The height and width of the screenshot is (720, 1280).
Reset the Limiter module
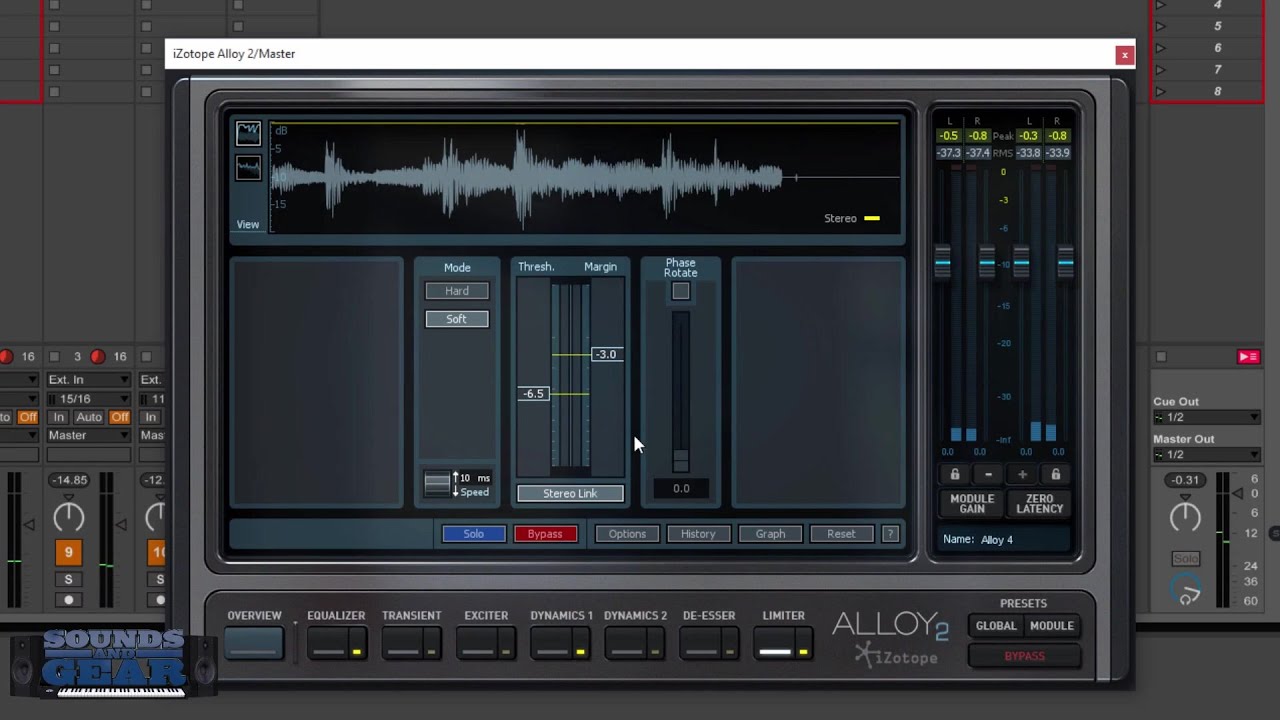tap(841, 534)
